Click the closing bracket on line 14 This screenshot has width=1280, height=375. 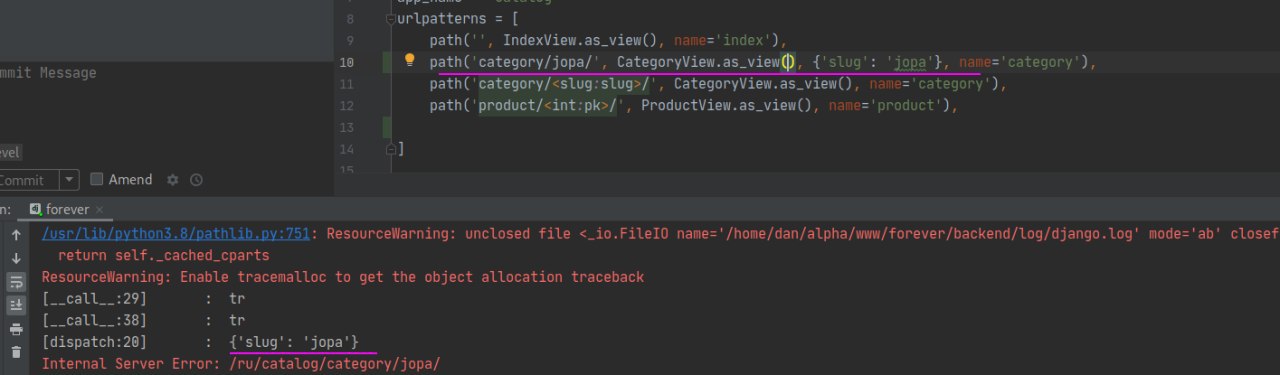401,148
